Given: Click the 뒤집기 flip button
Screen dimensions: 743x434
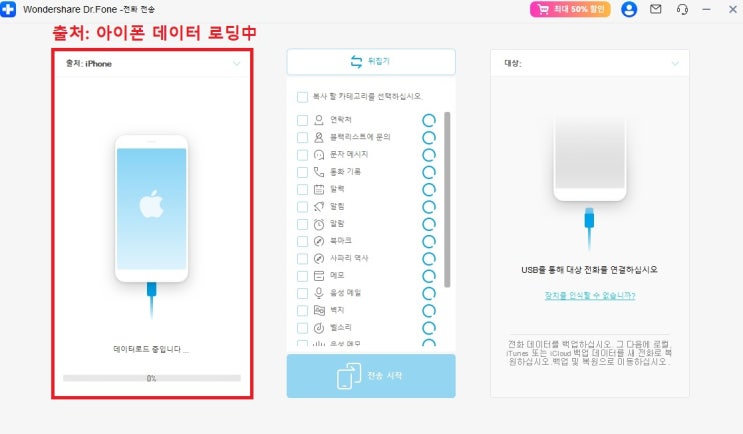Looking at the screenshot, I should click(x=371, y=62).
